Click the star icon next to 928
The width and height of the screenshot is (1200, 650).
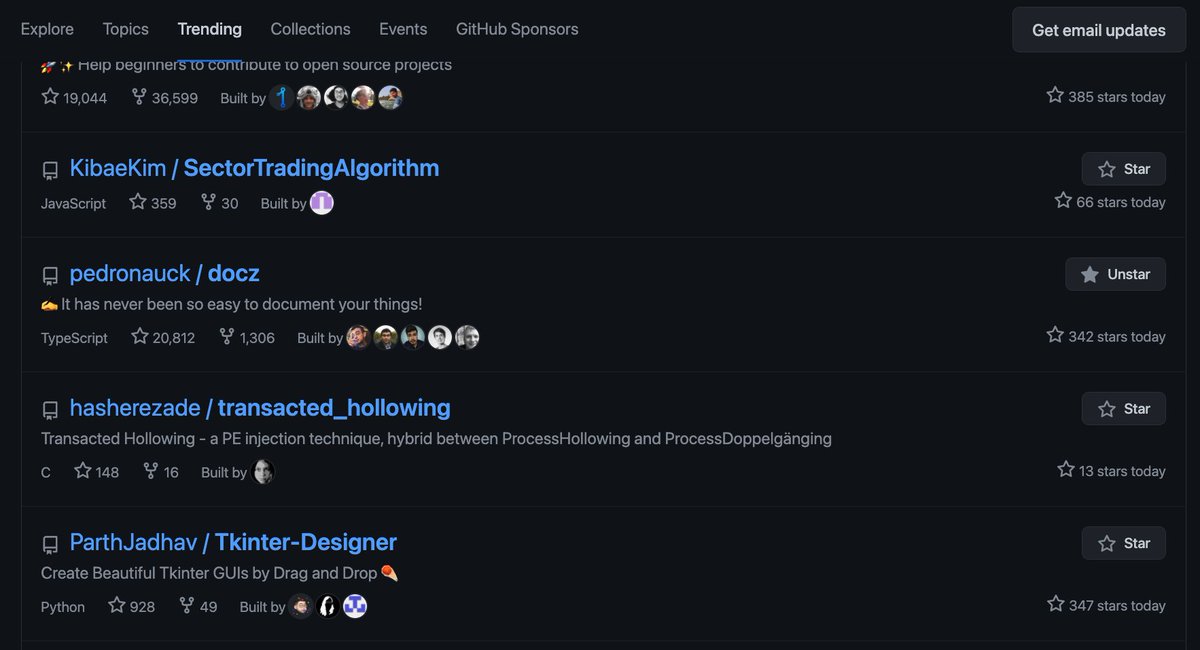[x=115, y=606]
